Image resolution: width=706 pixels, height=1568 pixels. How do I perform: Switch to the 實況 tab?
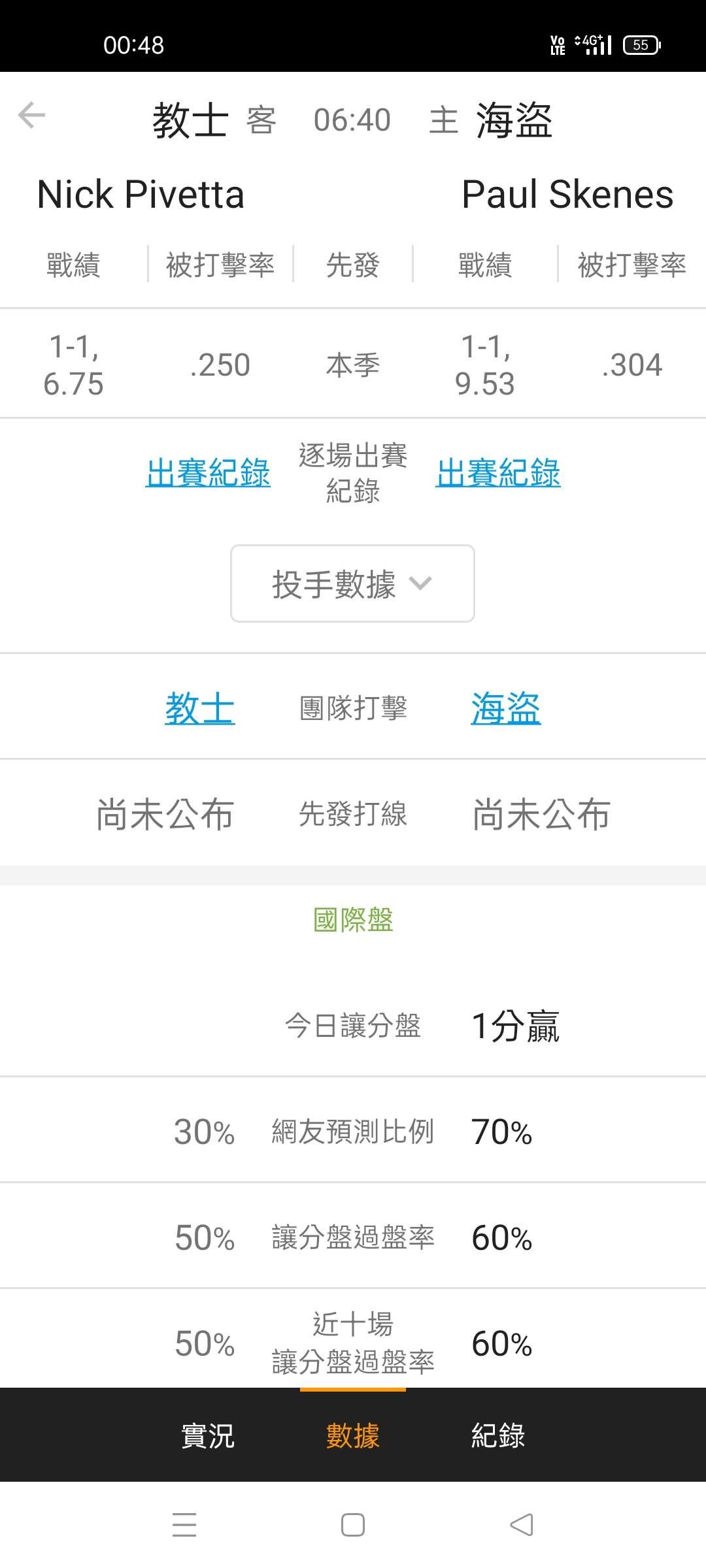[207, 1436]
